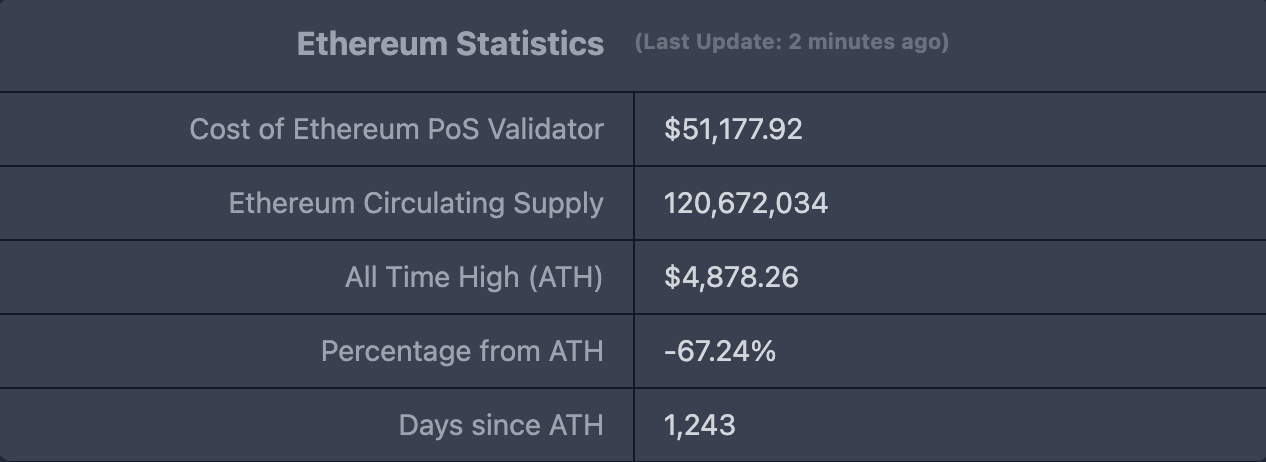The image size is (1266, 462).
Task: Click the $51,177.92 validator cost value
Action: (733, 129)
